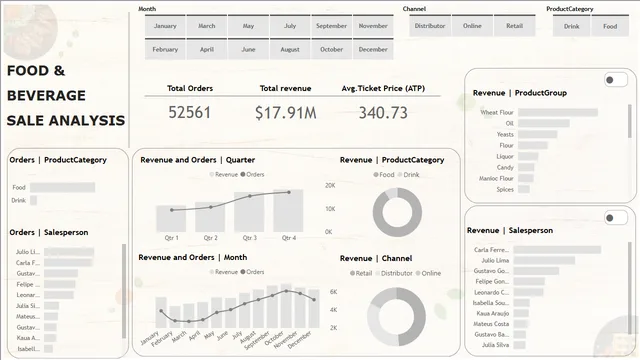Select April month slicer button

pos(207,49)
